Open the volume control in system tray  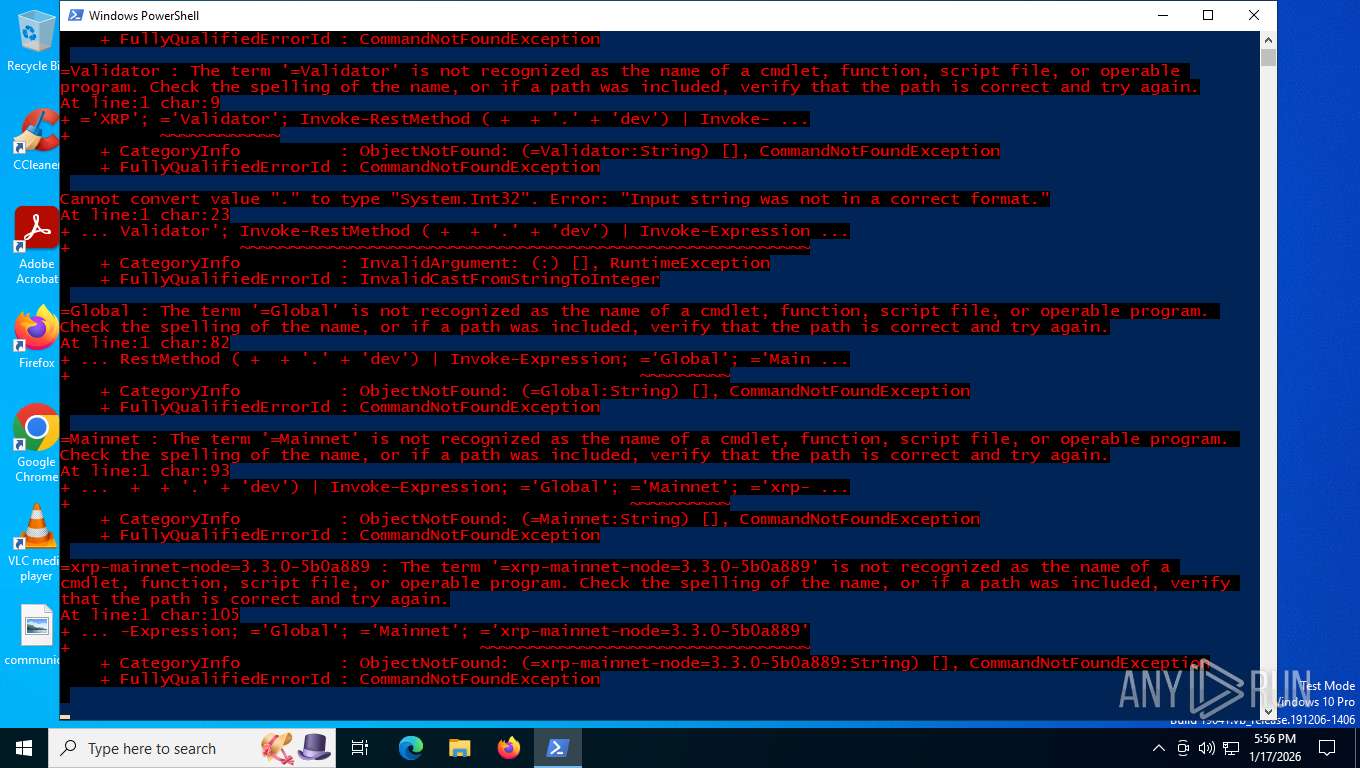[x=1206, y=748]
